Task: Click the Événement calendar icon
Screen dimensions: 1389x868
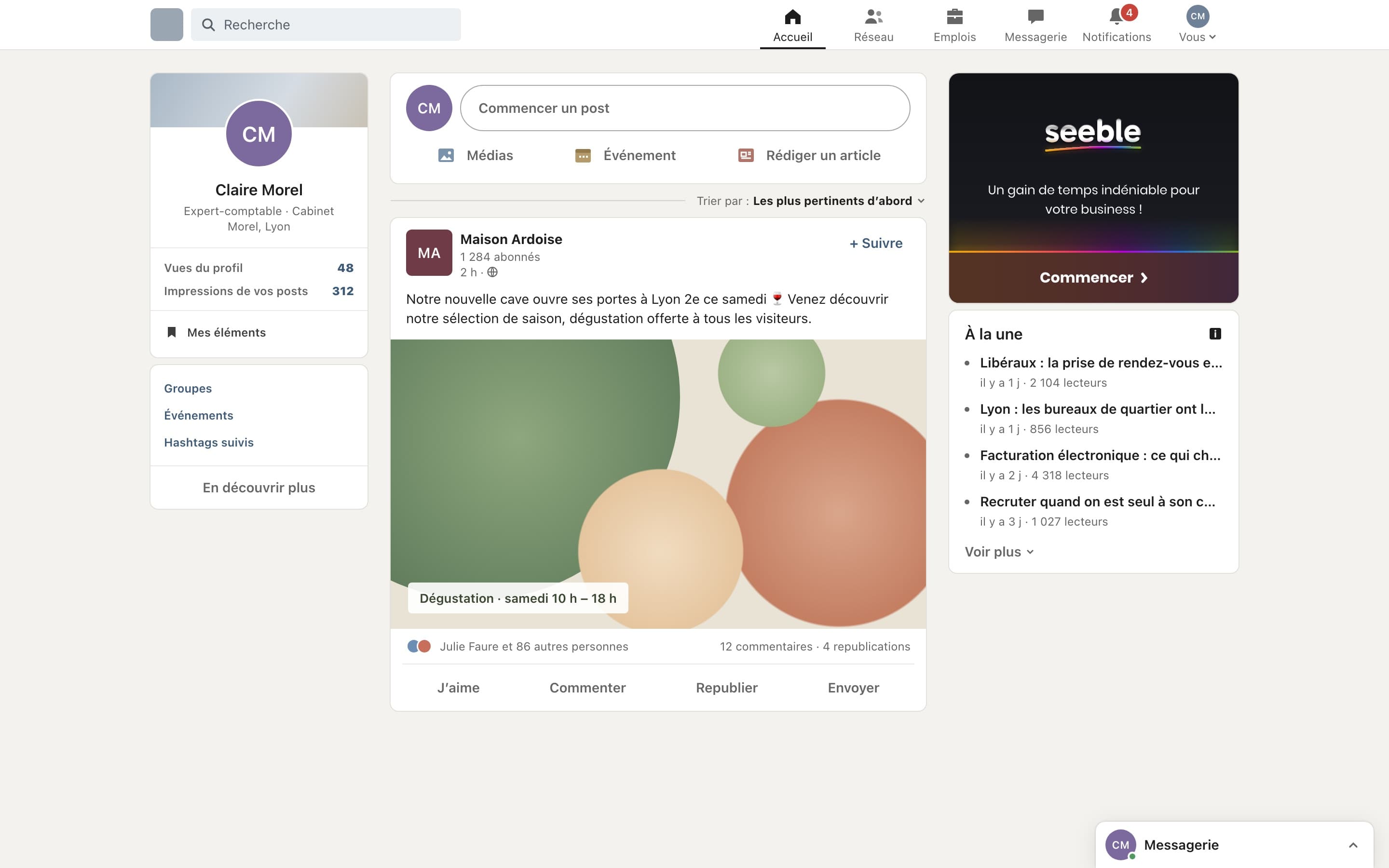Action: [x=583, y=156]
